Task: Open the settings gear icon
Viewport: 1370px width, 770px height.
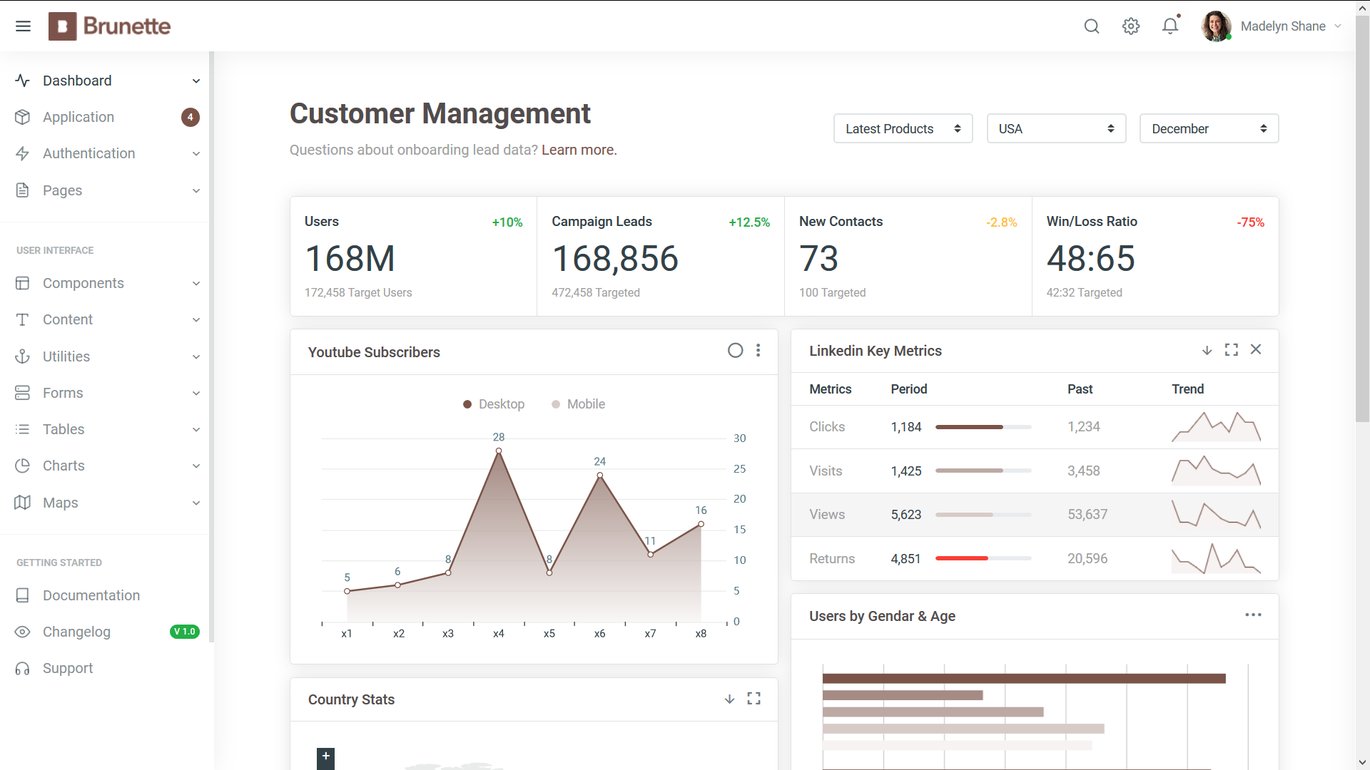Action: tap(1131, 27)
